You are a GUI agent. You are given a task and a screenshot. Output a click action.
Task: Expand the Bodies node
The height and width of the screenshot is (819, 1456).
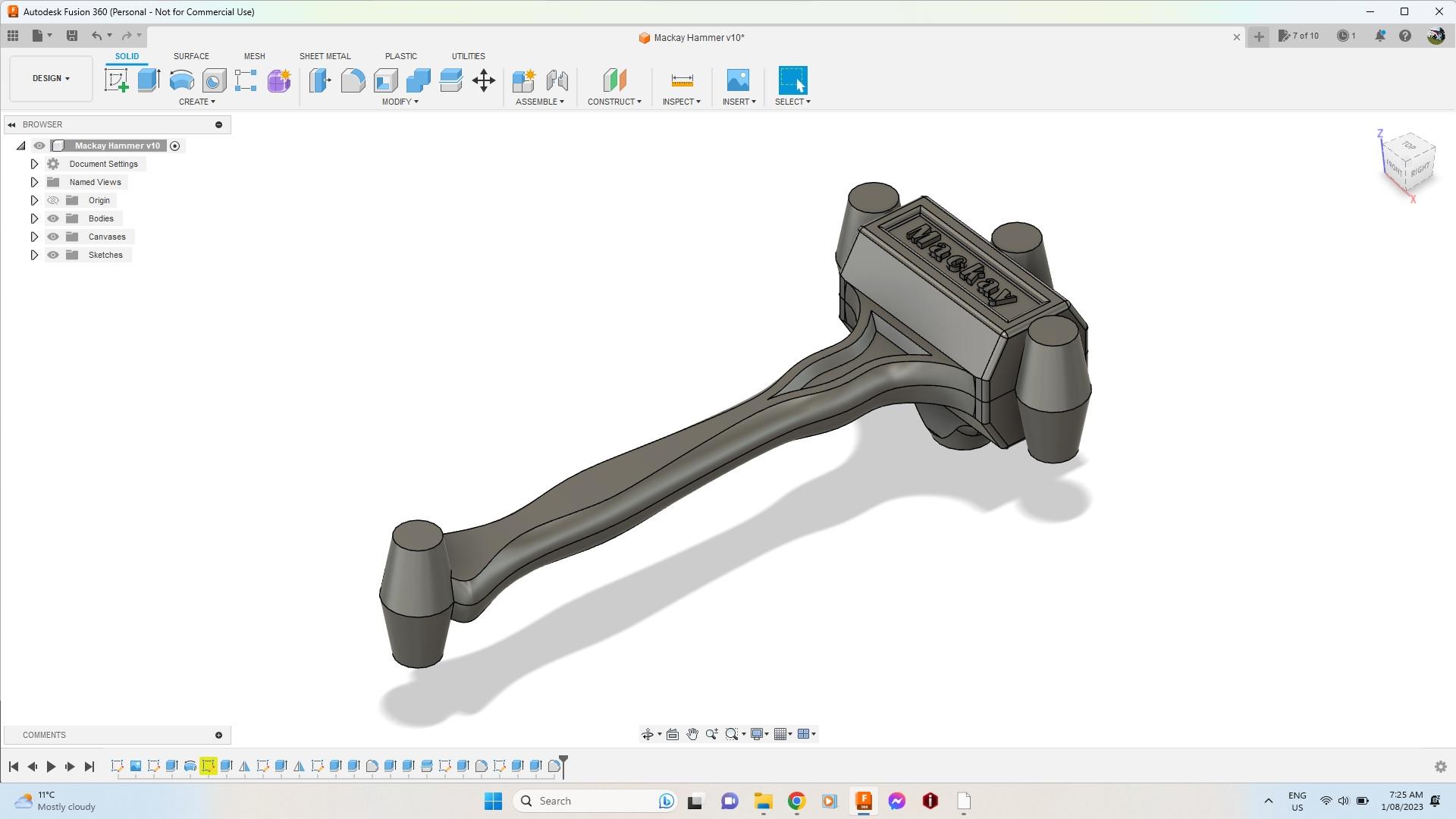[x=34, y=218]
